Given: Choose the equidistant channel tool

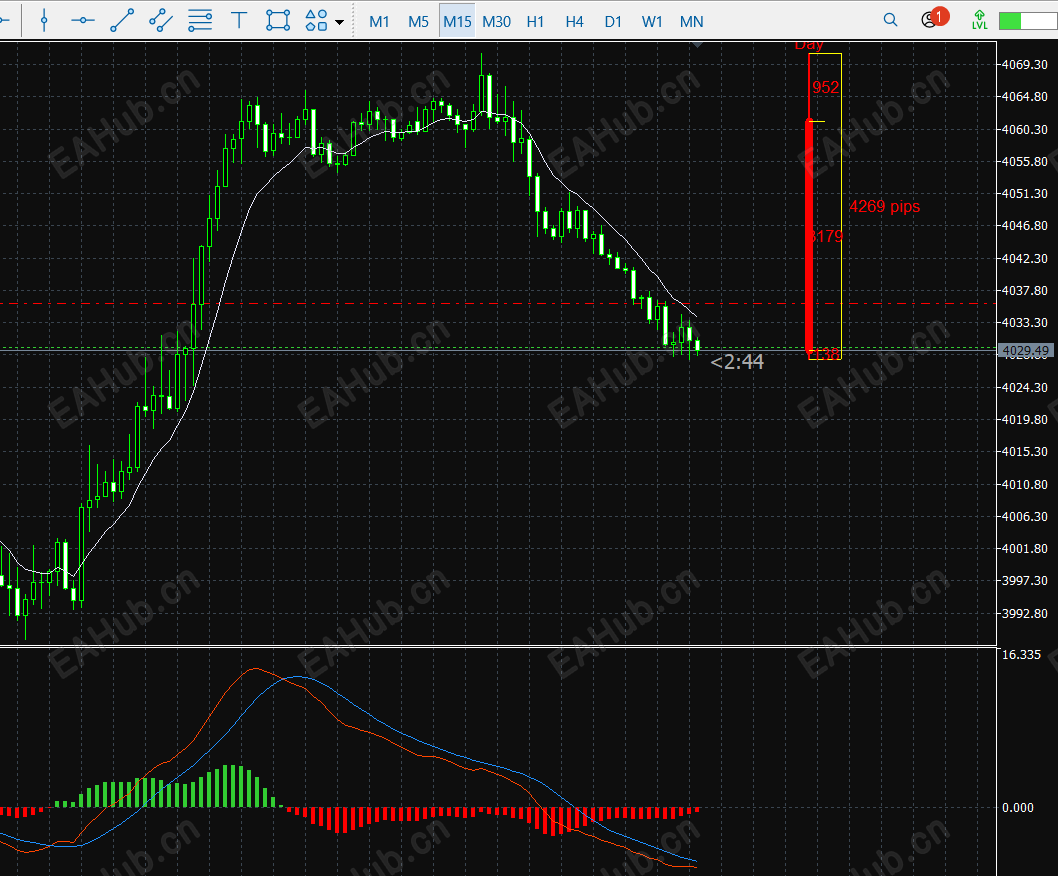Looking at the screenshot, I should pos(161,21).
